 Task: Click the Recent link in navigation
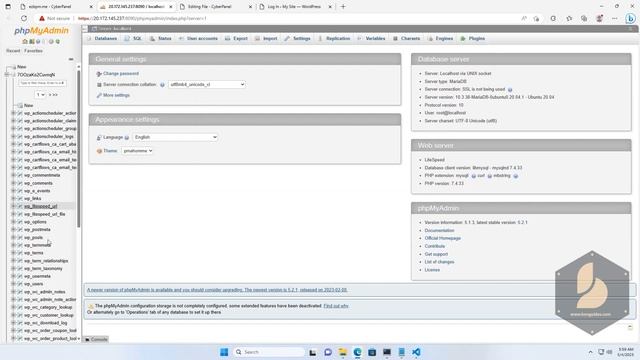13,51
